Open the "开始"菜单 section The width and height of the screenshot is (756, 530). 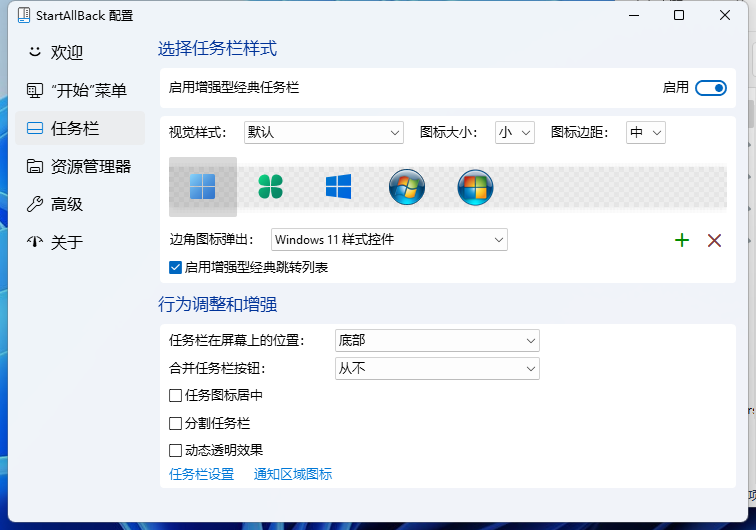point(80,90)
